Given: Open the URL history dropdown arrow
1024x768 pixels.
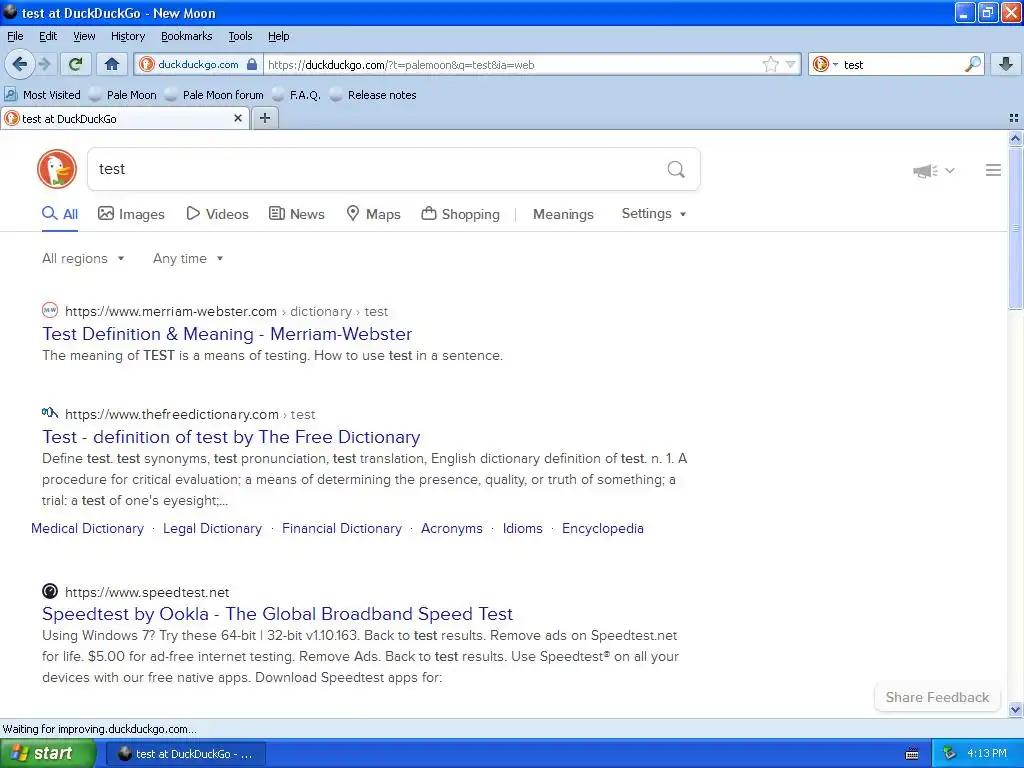Looking at the screenshot, I should pos(791,64).
